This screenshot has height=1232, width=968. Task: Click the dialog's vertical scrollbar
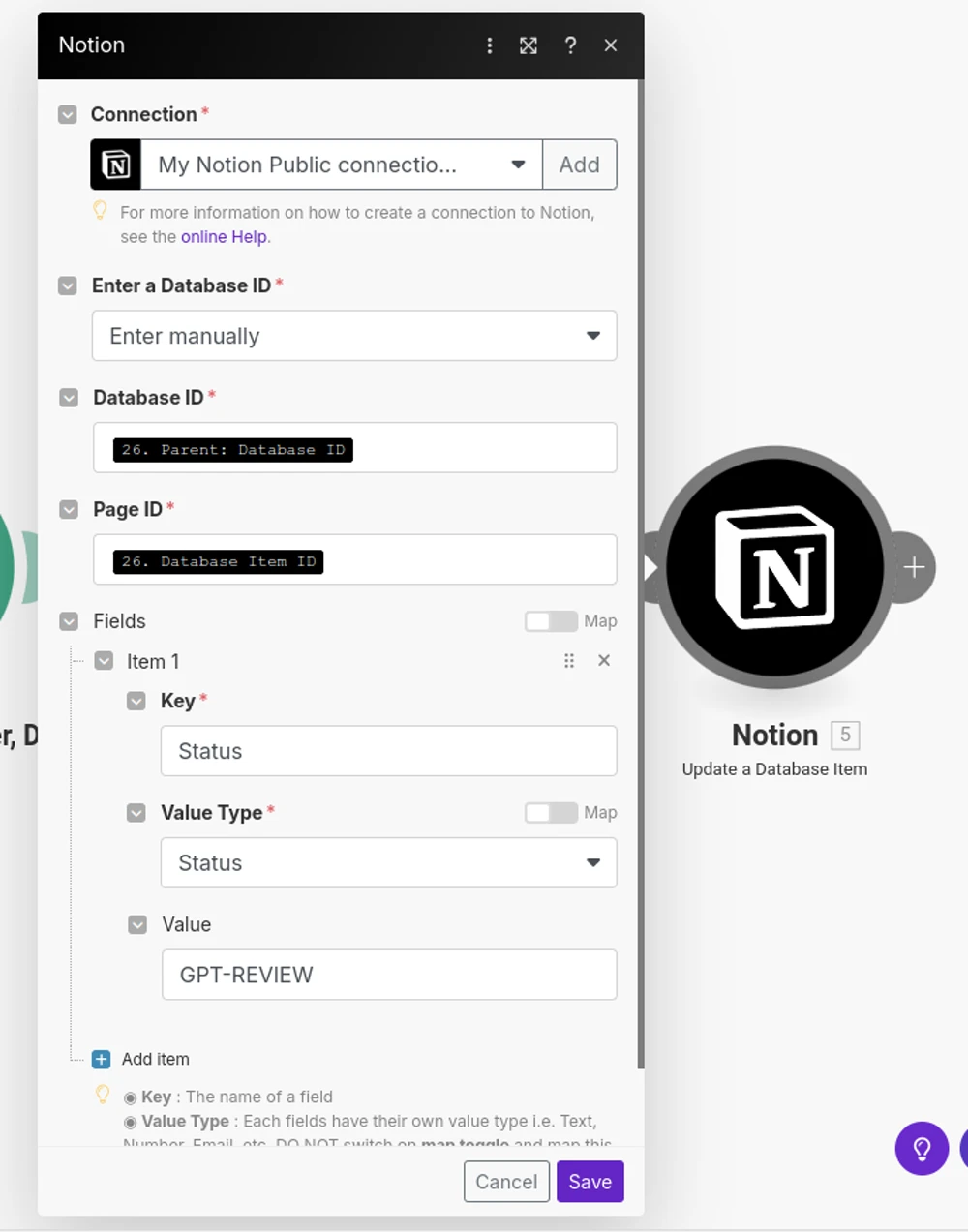tap(640, 574)
